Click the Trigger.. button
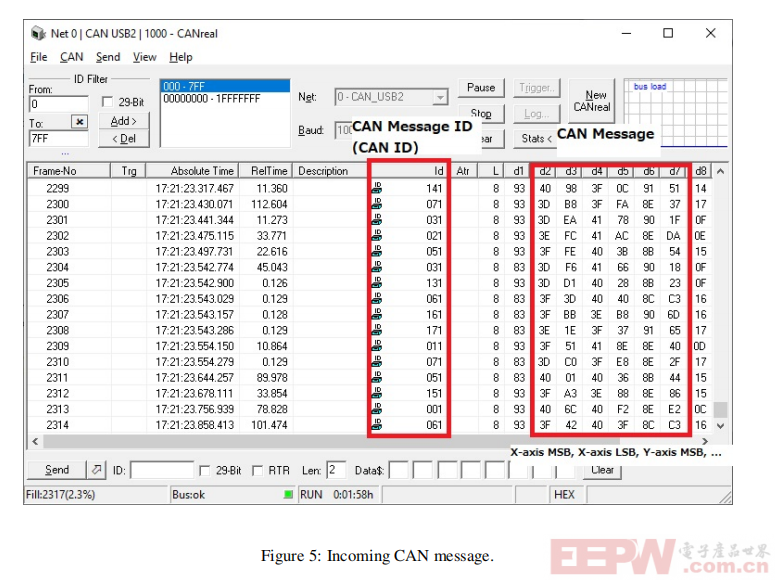The height and width of the screenshot is (581, 776). point(537,88)
